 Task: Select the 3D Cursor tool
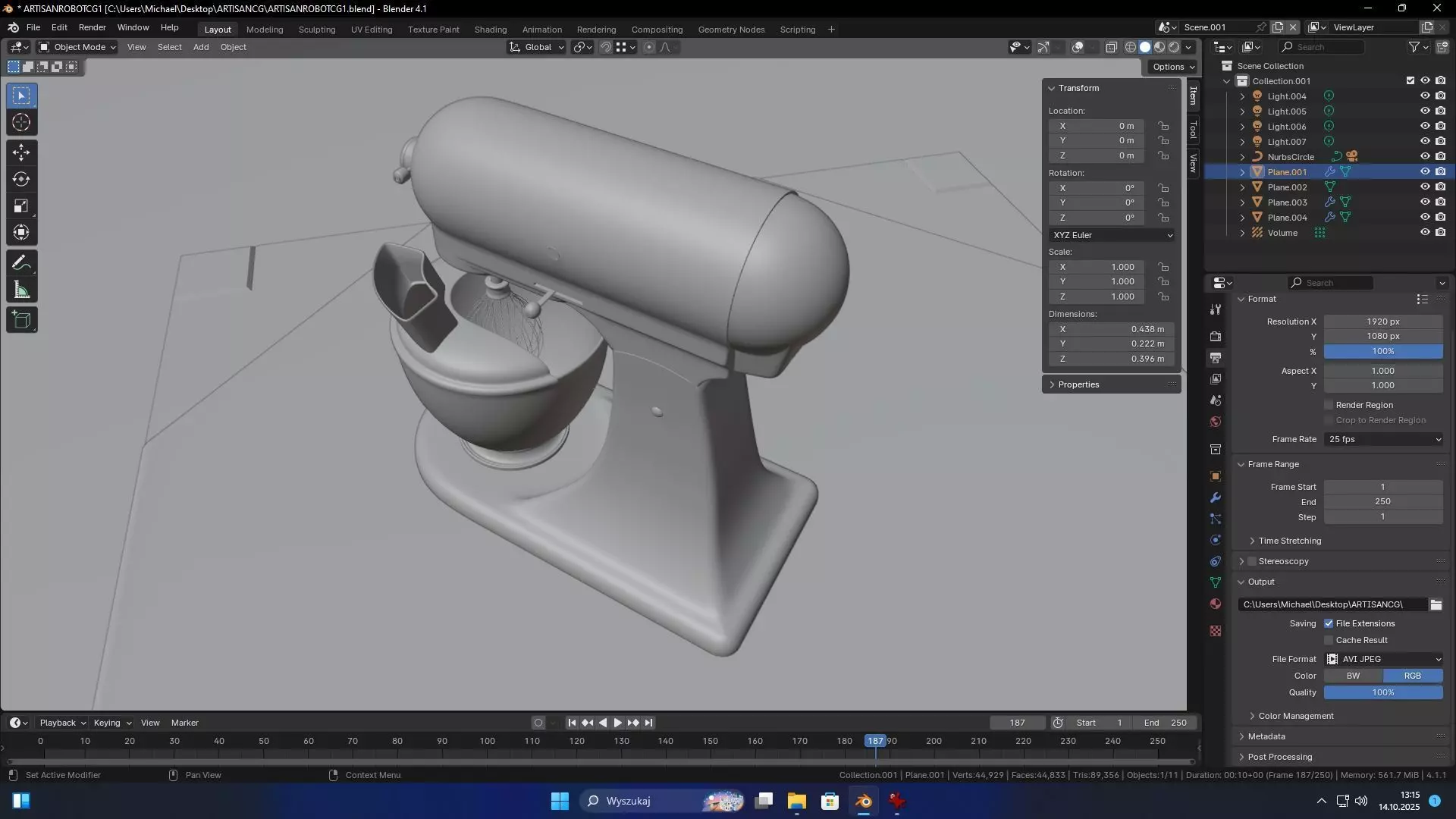pos(21,123)
